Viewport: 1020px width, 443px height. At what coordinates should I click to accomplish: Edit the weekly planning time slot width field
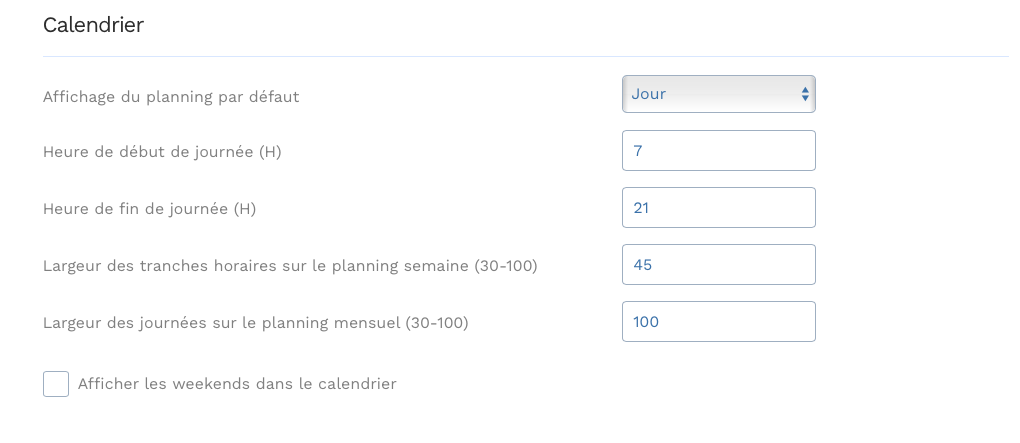tap(718, 265)
